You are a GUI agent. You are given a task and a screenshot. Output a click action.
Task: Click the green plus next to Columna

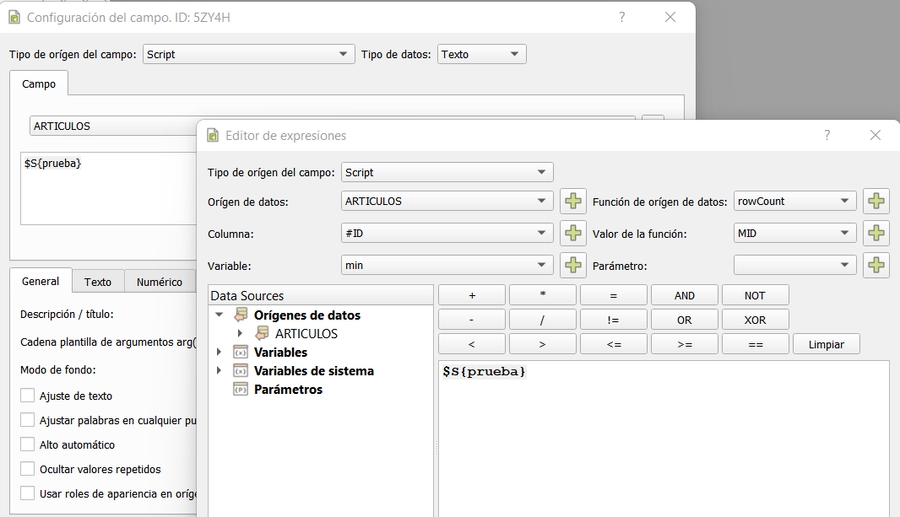[x=573, y=233]
